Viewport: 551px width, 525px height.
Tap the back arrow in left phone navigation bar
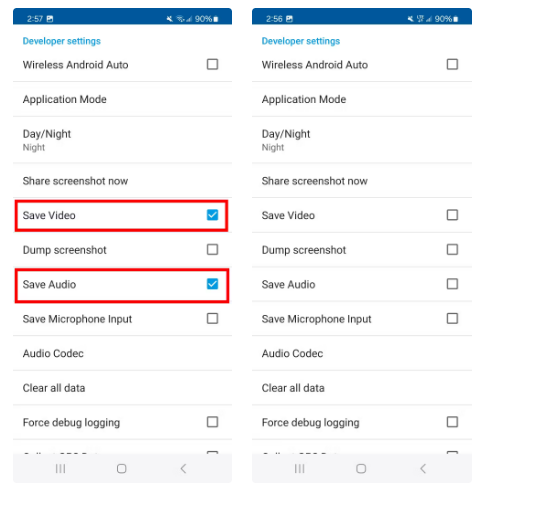click(183, 468)
